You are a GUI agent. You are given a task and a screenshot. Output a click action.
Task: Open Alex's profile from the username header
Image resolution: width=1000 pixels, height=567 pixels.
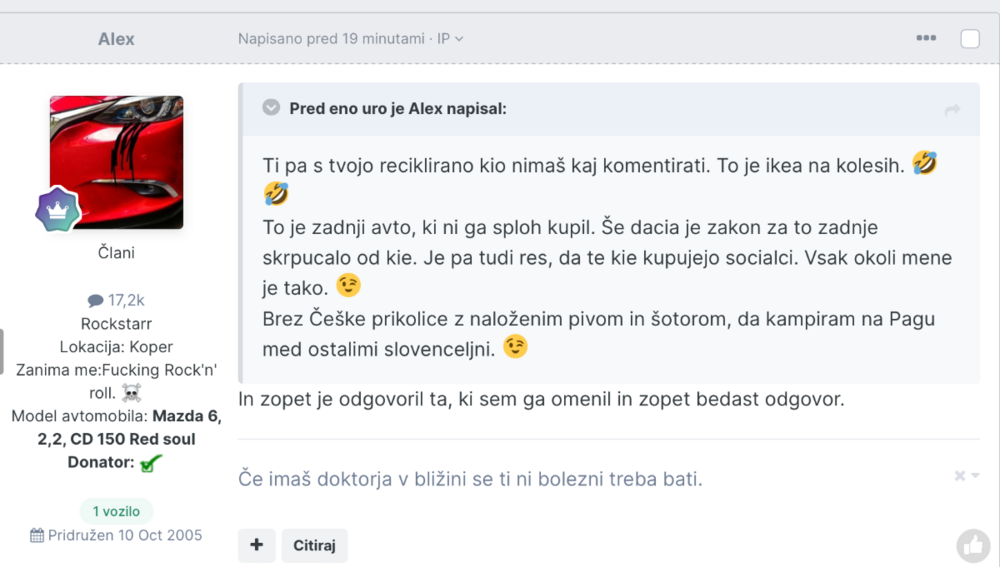click(x=116, y=39)
